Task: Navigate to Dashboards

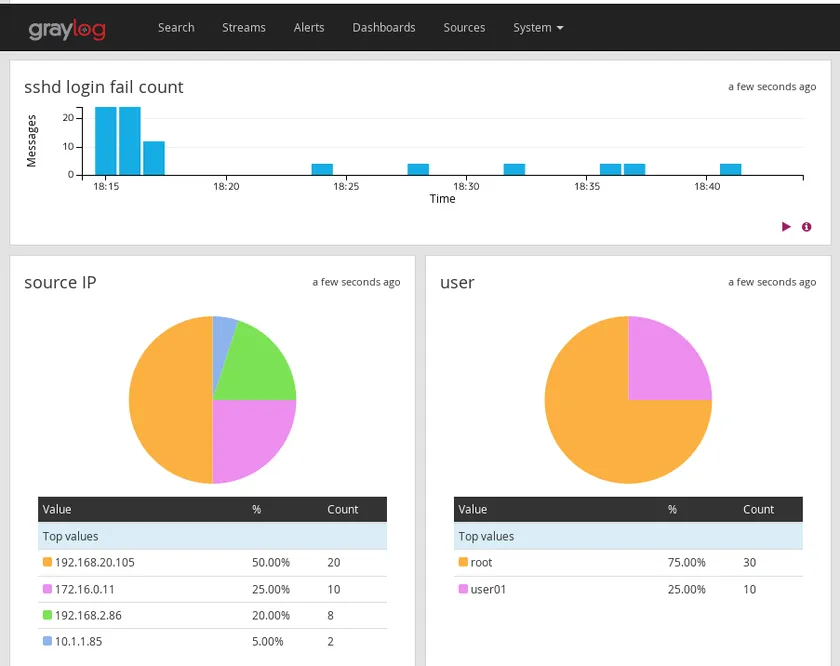Action: 384,28
